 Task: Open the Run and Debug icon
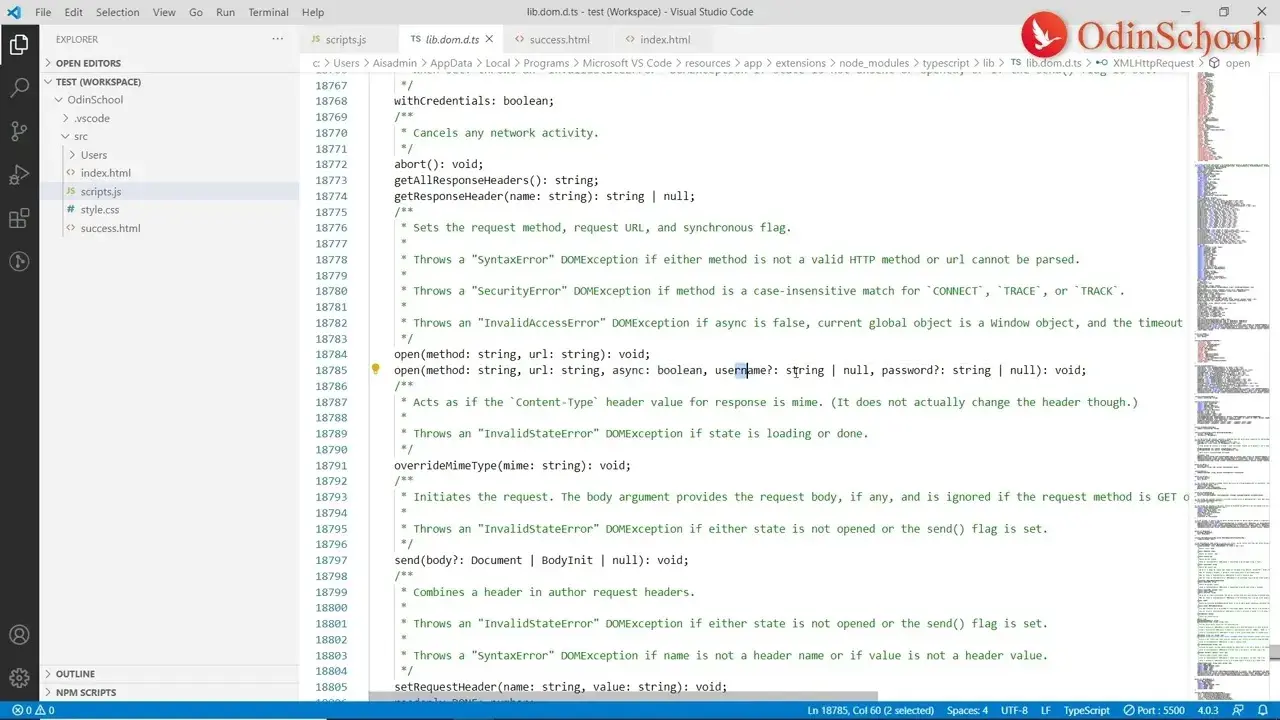20,175
